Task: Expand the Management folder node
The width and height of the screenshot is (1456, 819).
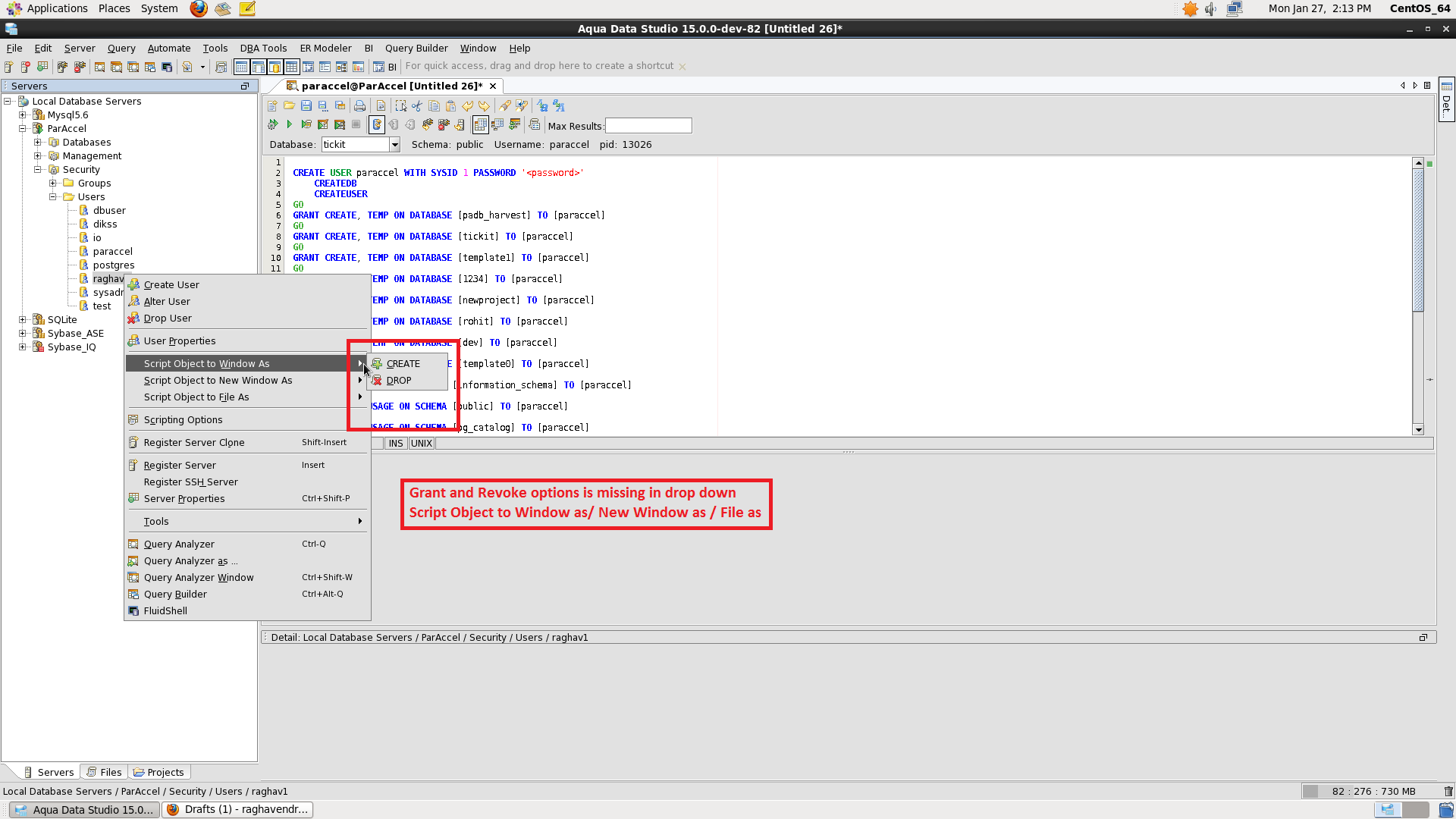Action: pyautogui.click(x=38, y=156)
